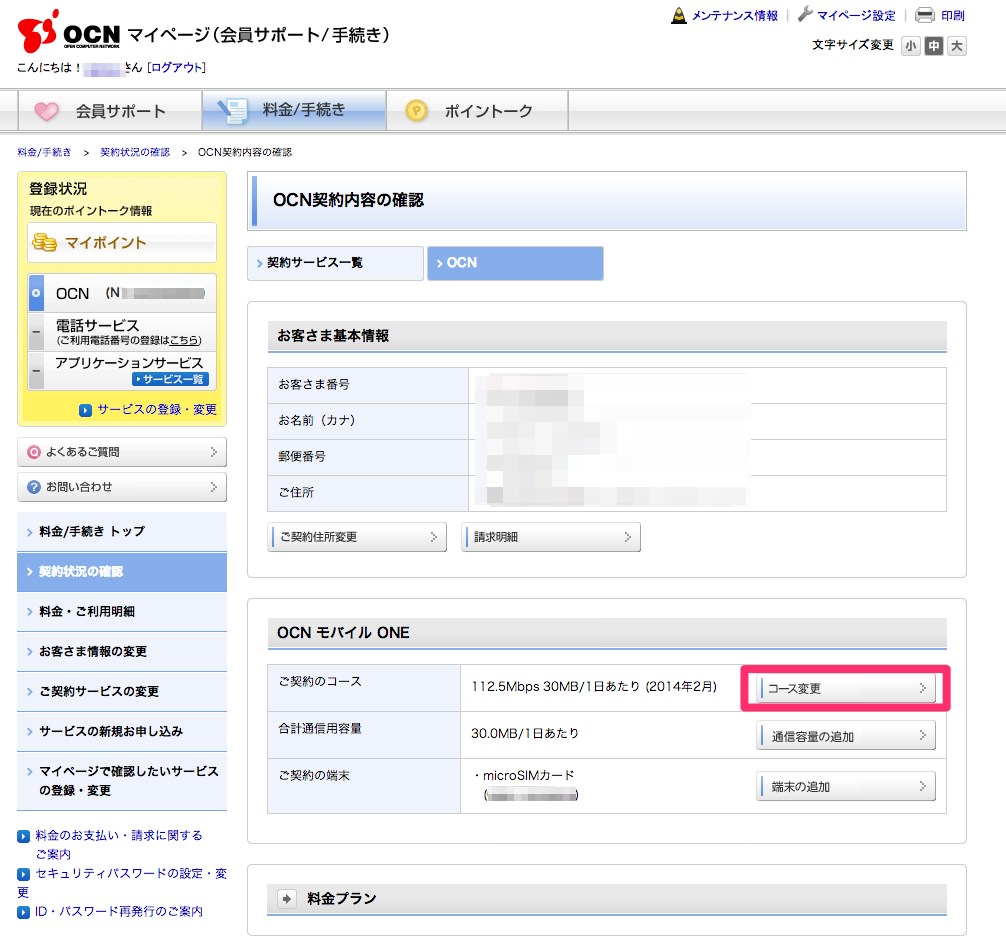Image resolution: width=1006 pixels, height=942 pixels.
Task: Open マイページ設定 link
Action: coord(856,15)
